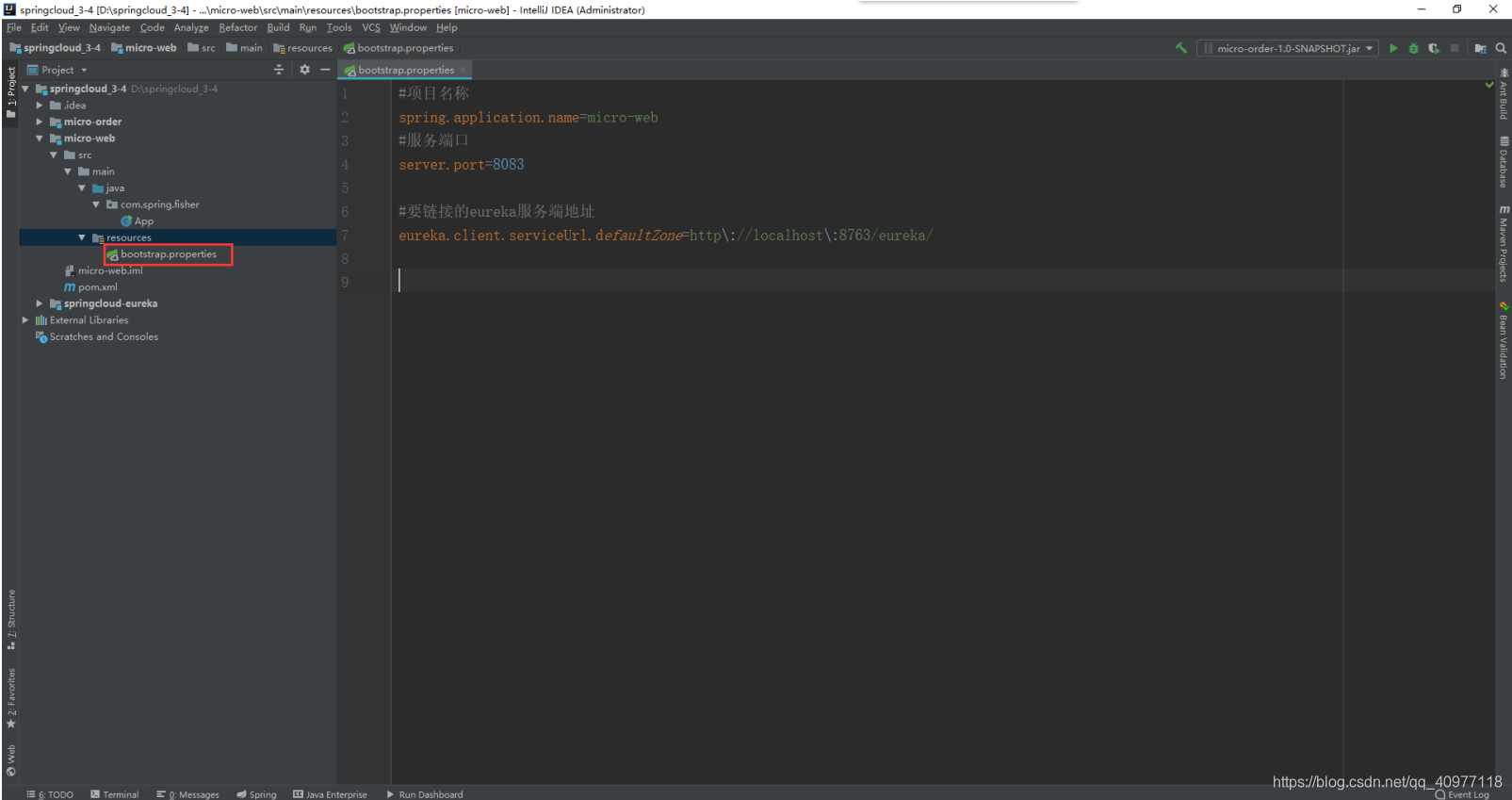Toggle the 1: Project side tab
Image resolution: width=1512 pixels, height=800 pixels.
tap(11, 91)
